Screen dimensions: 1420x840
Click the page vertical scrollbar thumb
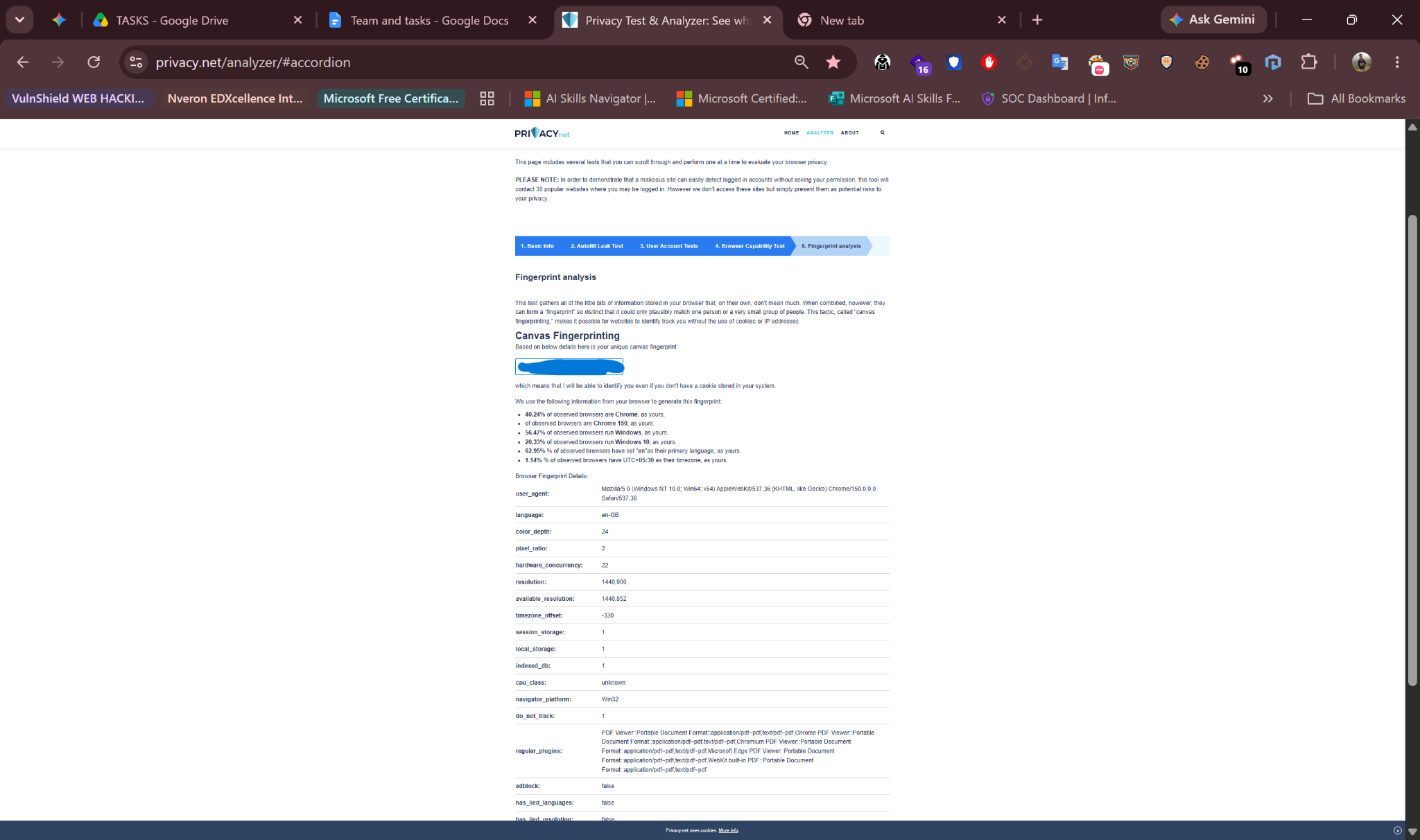[1412, 450]
